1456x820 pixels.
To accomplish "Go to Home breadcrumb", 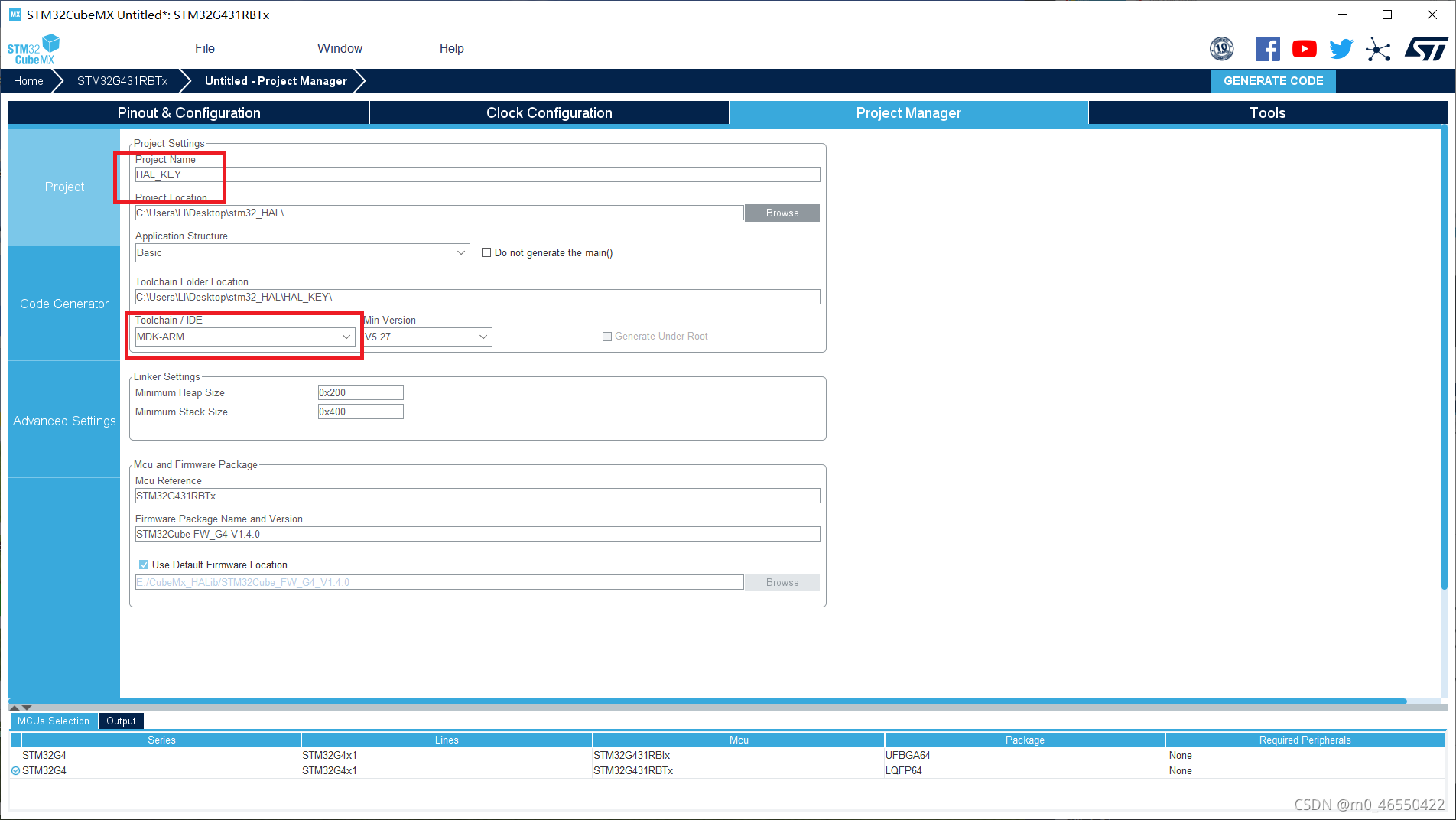I will pos(28,81).
